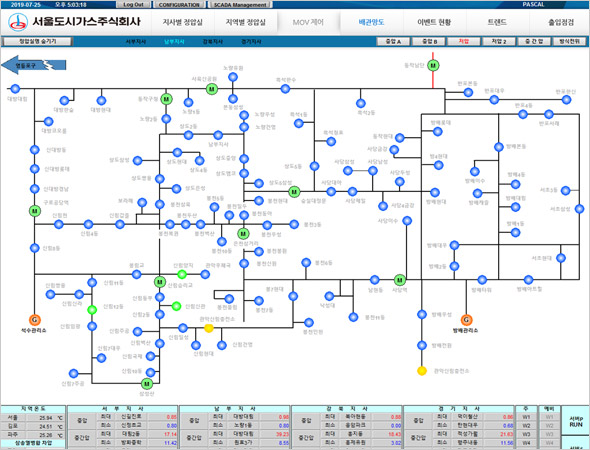Click the blue regulator node 대방대림
Viewport: 590px width, 450px height.
point(15,89)
